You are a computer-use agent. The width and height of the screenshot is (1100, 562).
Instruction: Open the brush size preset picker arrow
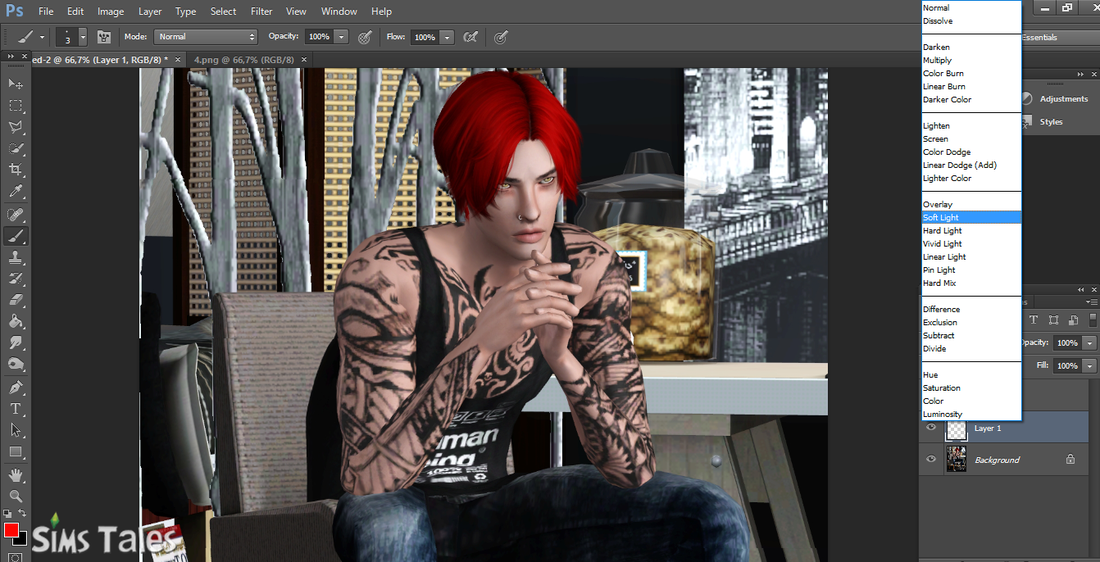[x=83, y=36]
